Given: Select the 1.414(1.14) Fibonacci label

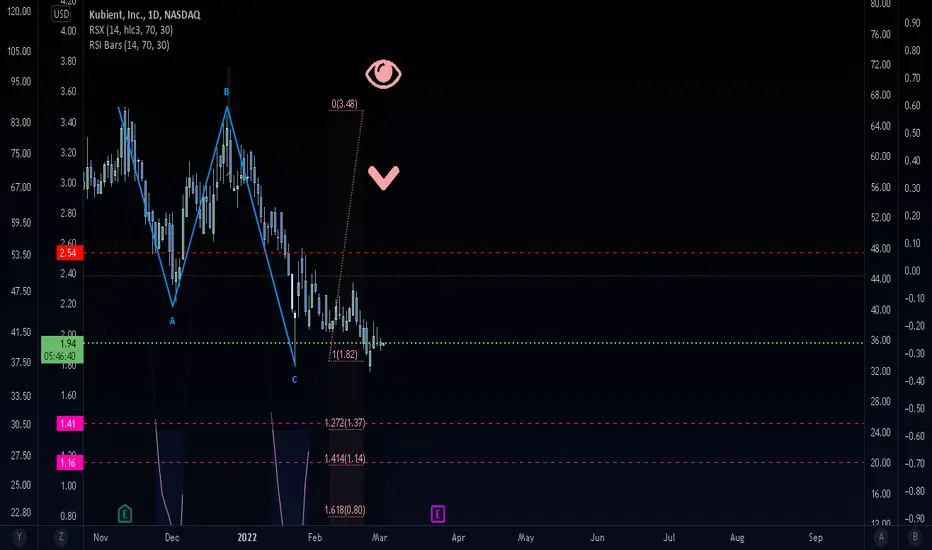Looking at the screenshot, I should click(345, 458).
